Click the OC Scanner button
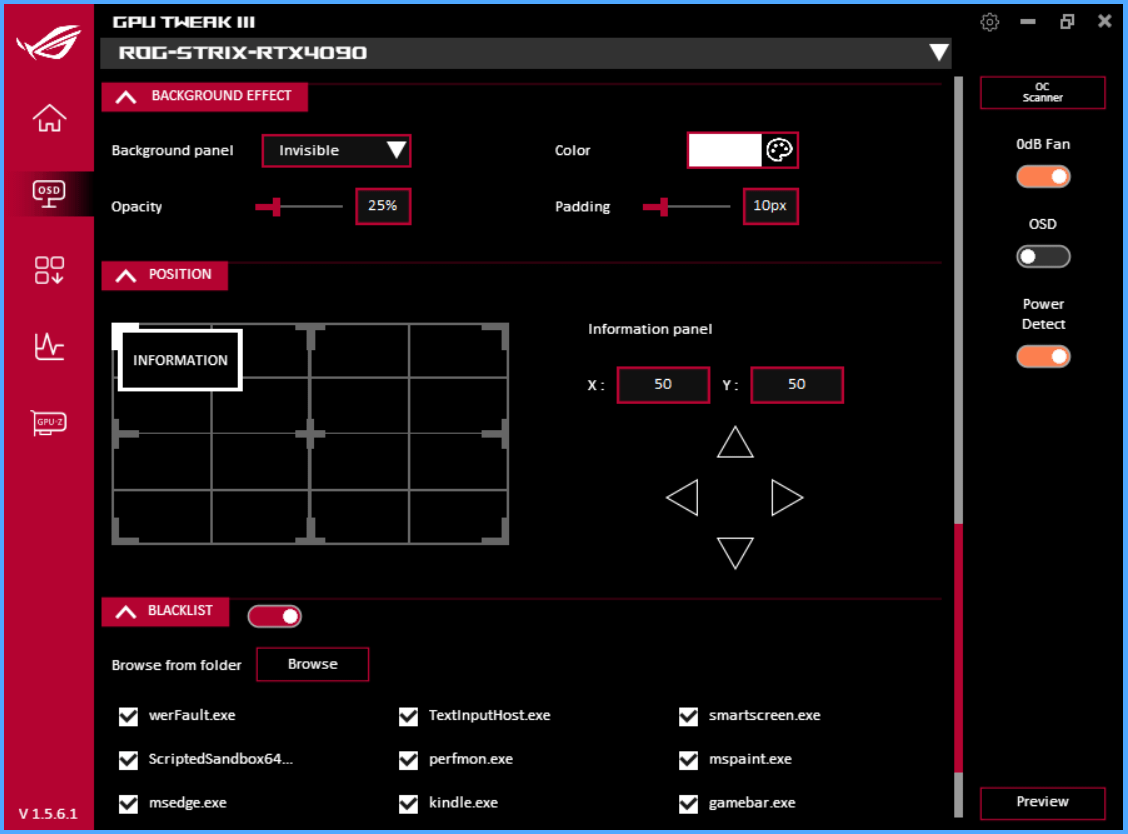1128x834 pixels. 1042,92
